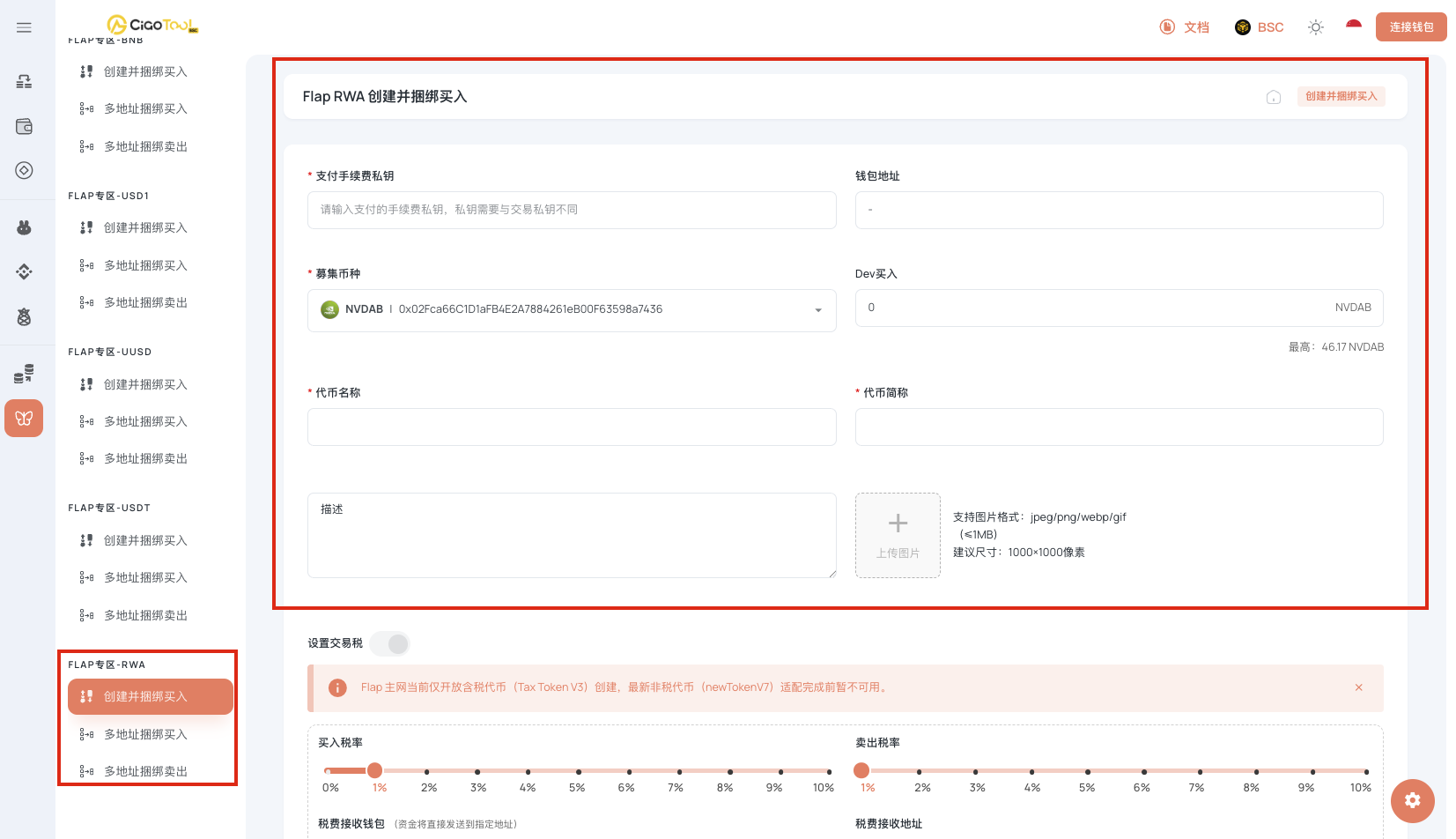This screenshot has width=1456, height=839.
Task: Click the 上传图片 upload label
Action: tap(898, 553)
